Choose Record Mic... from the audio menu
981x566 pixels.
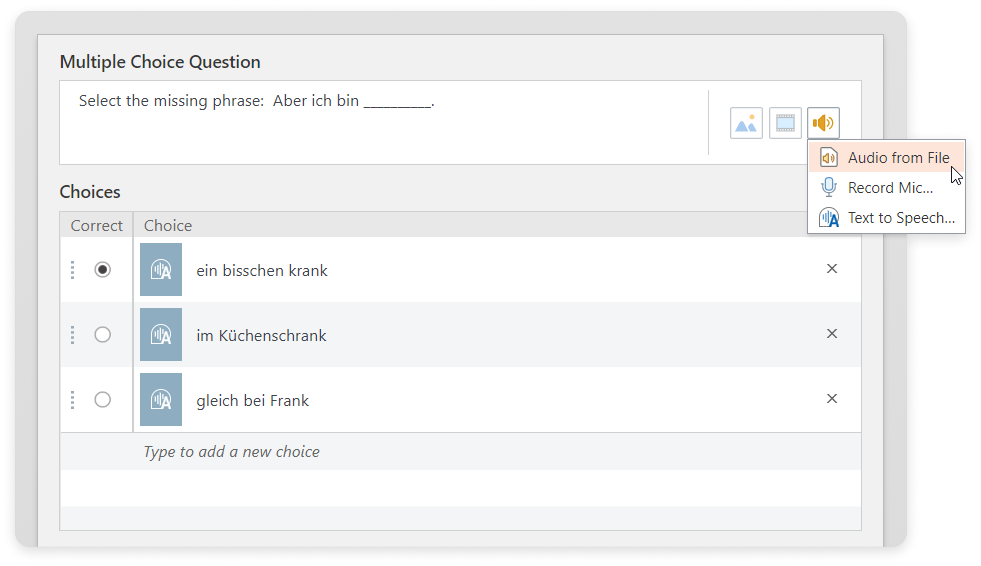(x=887, y=188)
